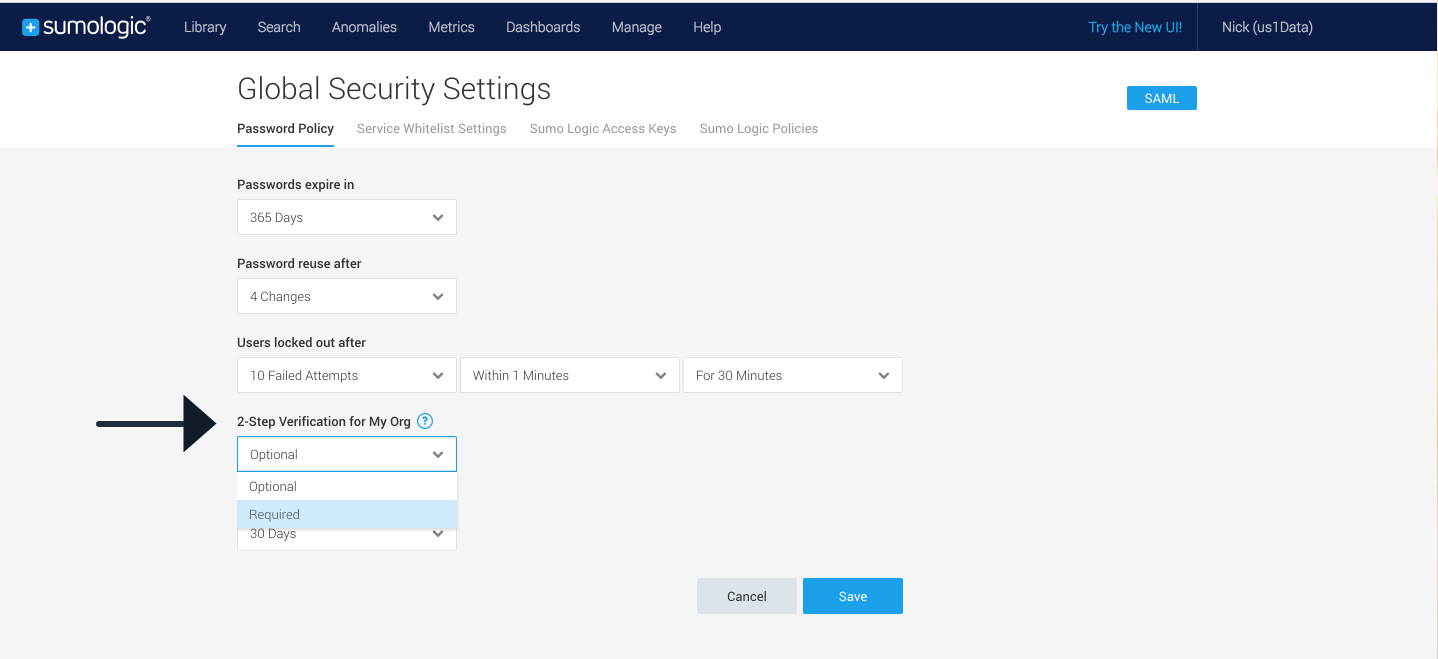Switch to Sumo Logic Access Keys tab
Viewport: 1438px width, 659px height.
[603, 128]
